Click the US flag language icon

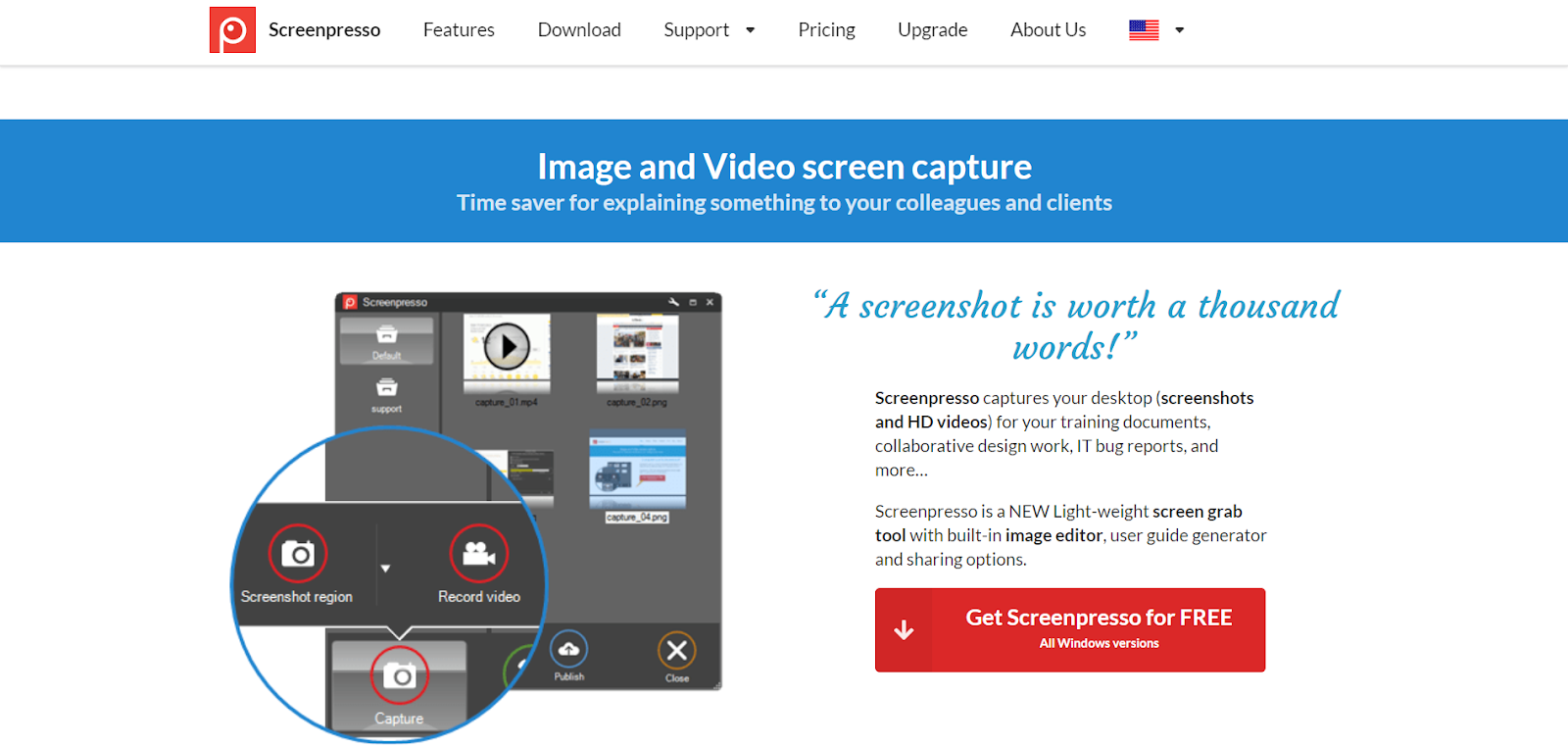(1144, 30)
